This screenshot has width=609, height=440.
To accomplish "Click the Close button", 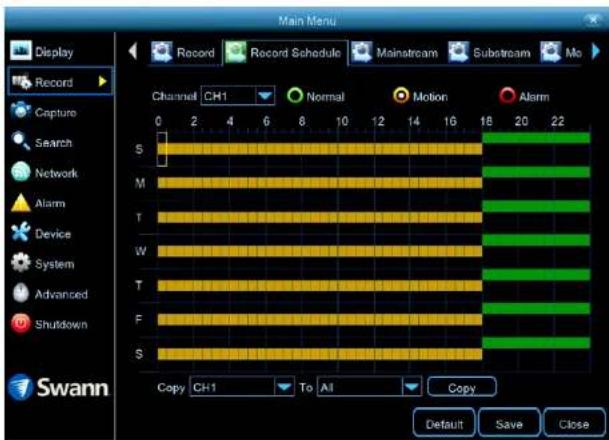I will pyautogui.click(x=574, y=423).
